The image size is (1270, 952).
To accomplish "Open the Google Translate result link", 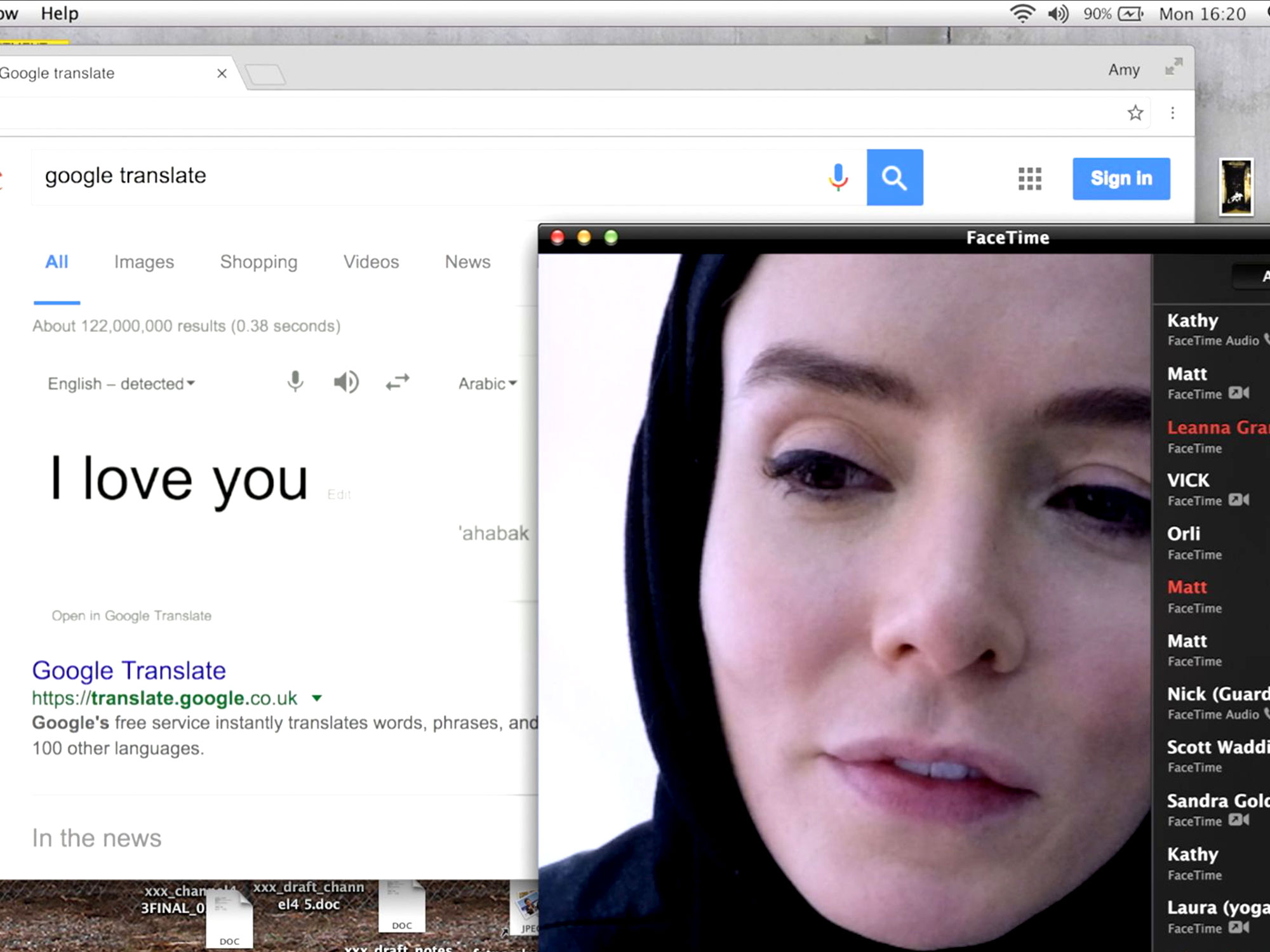I will [x=129, y=671].
